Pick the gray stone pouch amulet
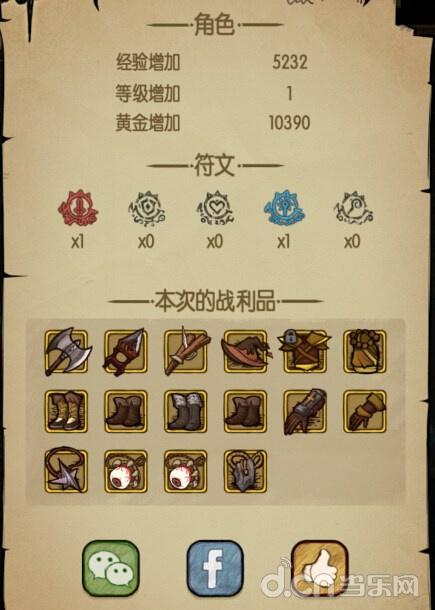Image resolution: width=435 pixels, height=610 pixels. pyautogui.click(x=245, y=471)
